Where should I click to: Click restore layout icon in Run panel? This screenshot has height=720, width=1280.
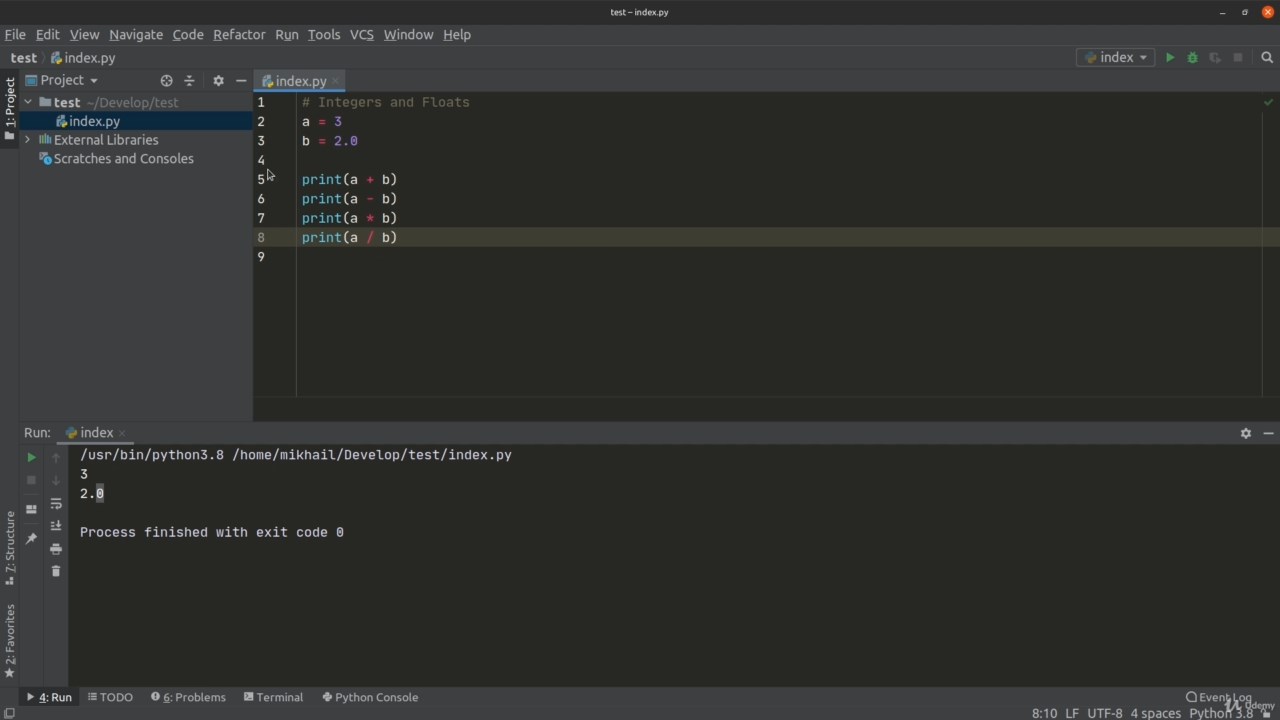[31, 509]
